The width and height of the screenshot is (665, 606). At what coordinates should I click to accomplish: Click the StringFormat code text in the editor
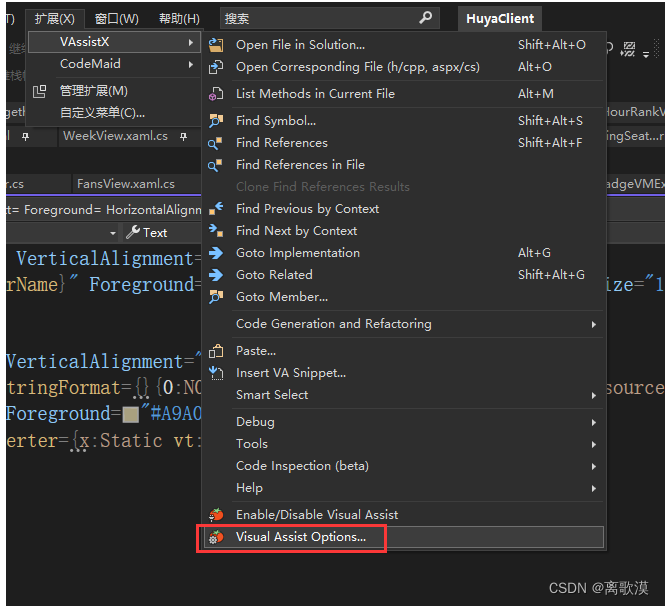[x=64, y=388]
